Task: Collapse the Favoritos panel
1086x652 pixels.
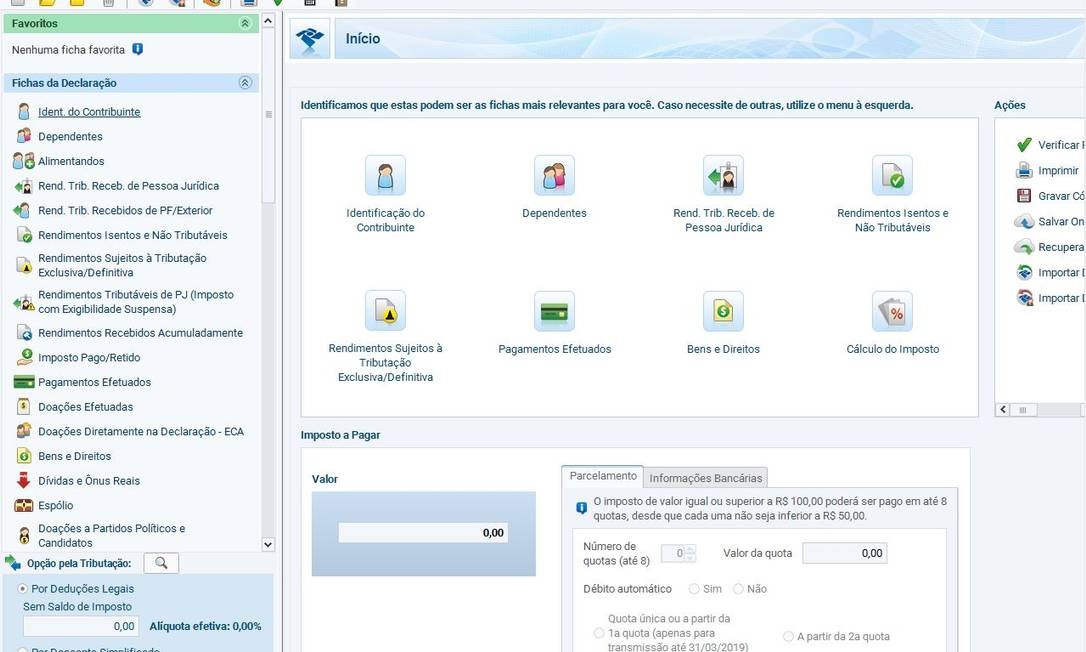Action: pos(245,23)
